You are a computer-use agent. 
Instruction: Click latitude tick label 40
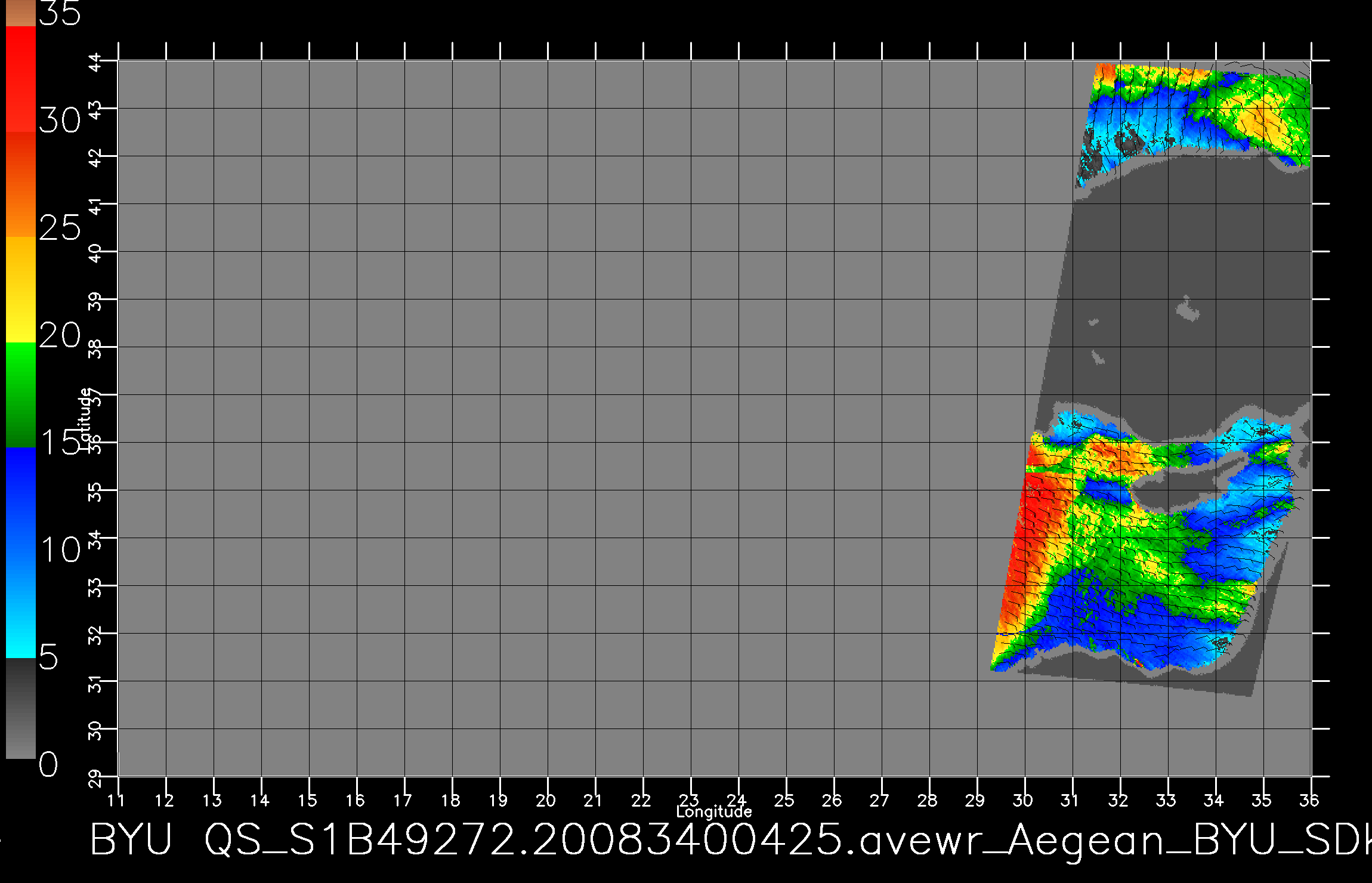[95, 253]
